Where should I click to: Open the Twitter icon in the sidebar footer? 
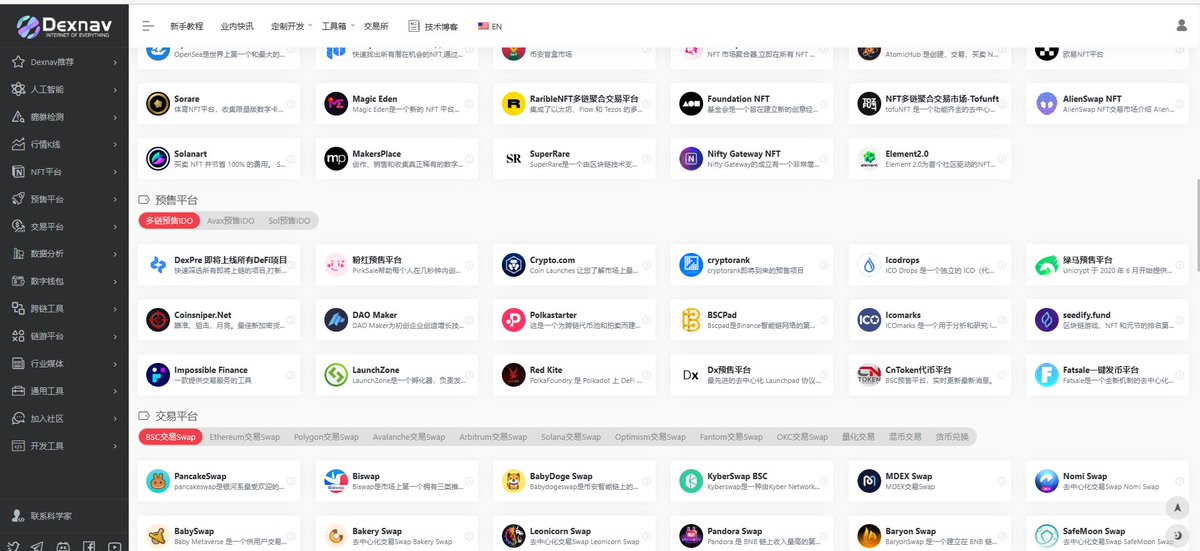(x=14, y=546)
